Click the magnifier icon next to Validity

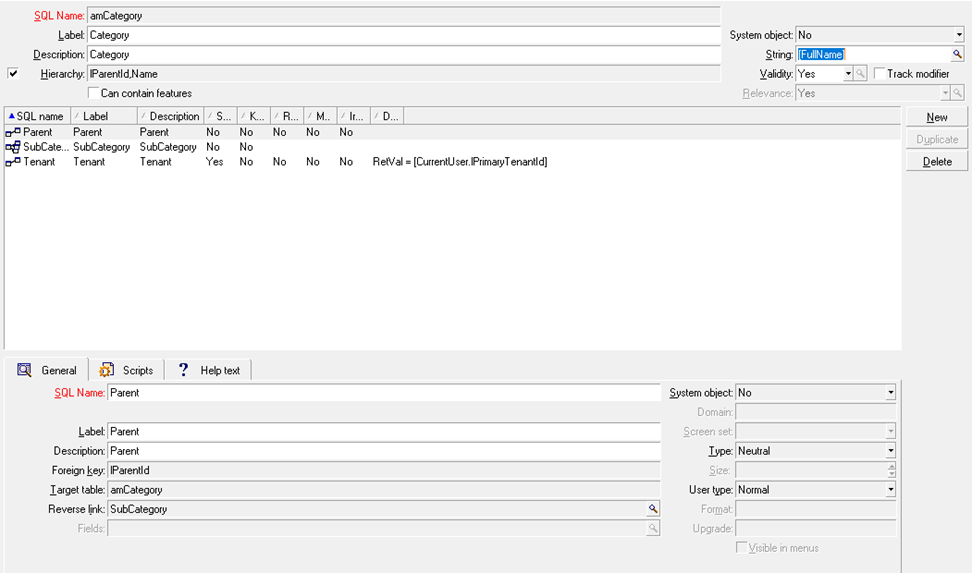click(x=861, y=74)
